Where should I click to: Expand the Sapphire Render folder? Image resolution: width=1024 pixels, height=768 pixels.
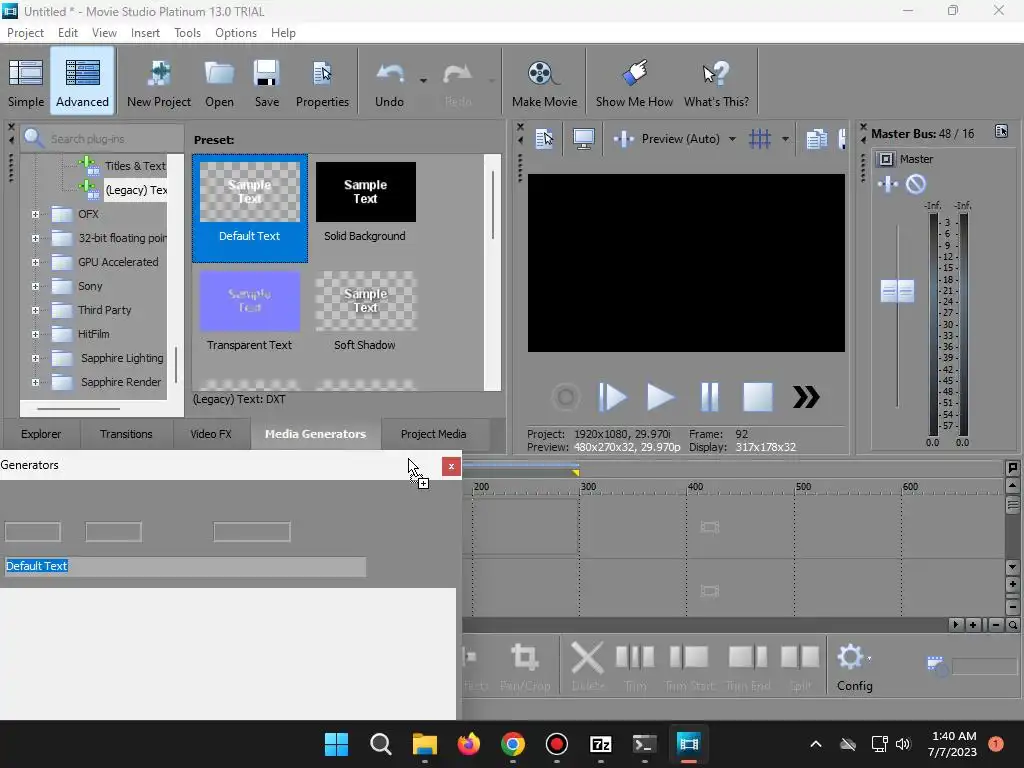point(35,382)
